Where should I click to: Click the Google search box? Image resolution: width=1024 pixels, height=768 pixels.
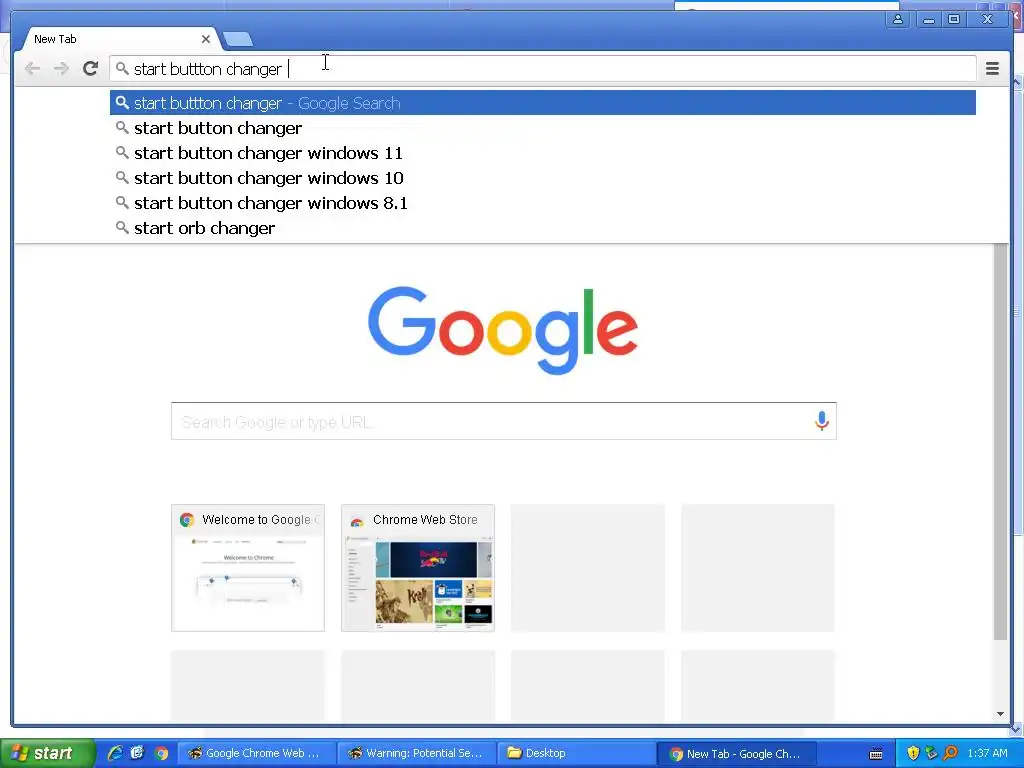(504, 421)
